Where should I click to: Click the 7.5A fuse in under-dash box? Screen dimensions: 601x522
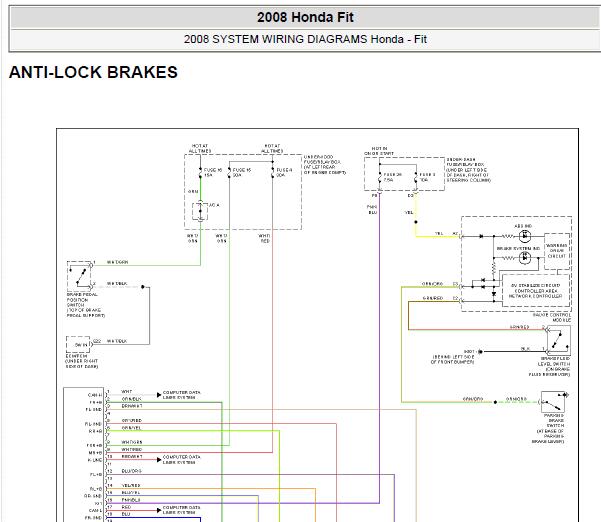[x=379, y=177]
